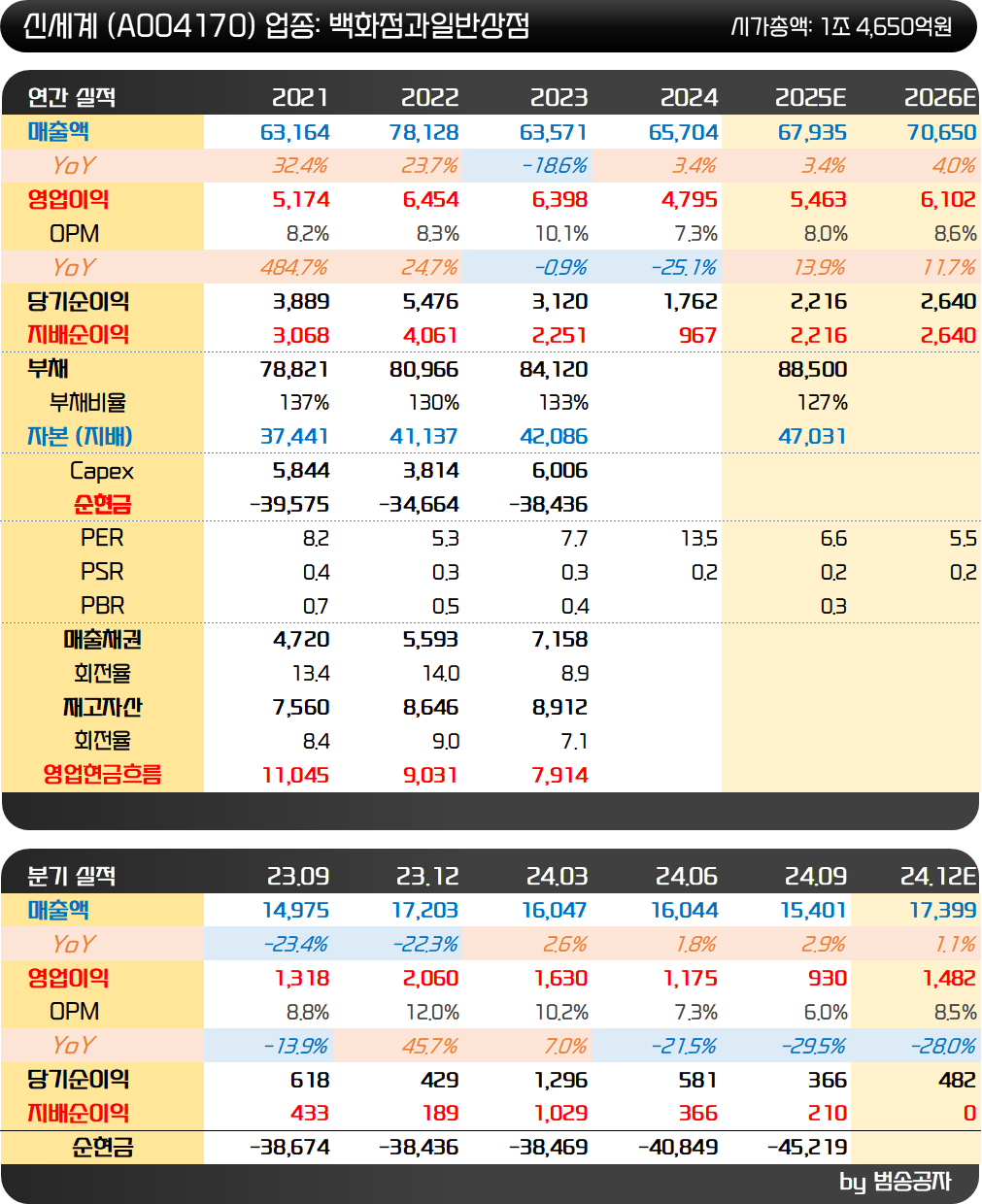
Task: Select net income value 1,762
Action: (691, 302)
